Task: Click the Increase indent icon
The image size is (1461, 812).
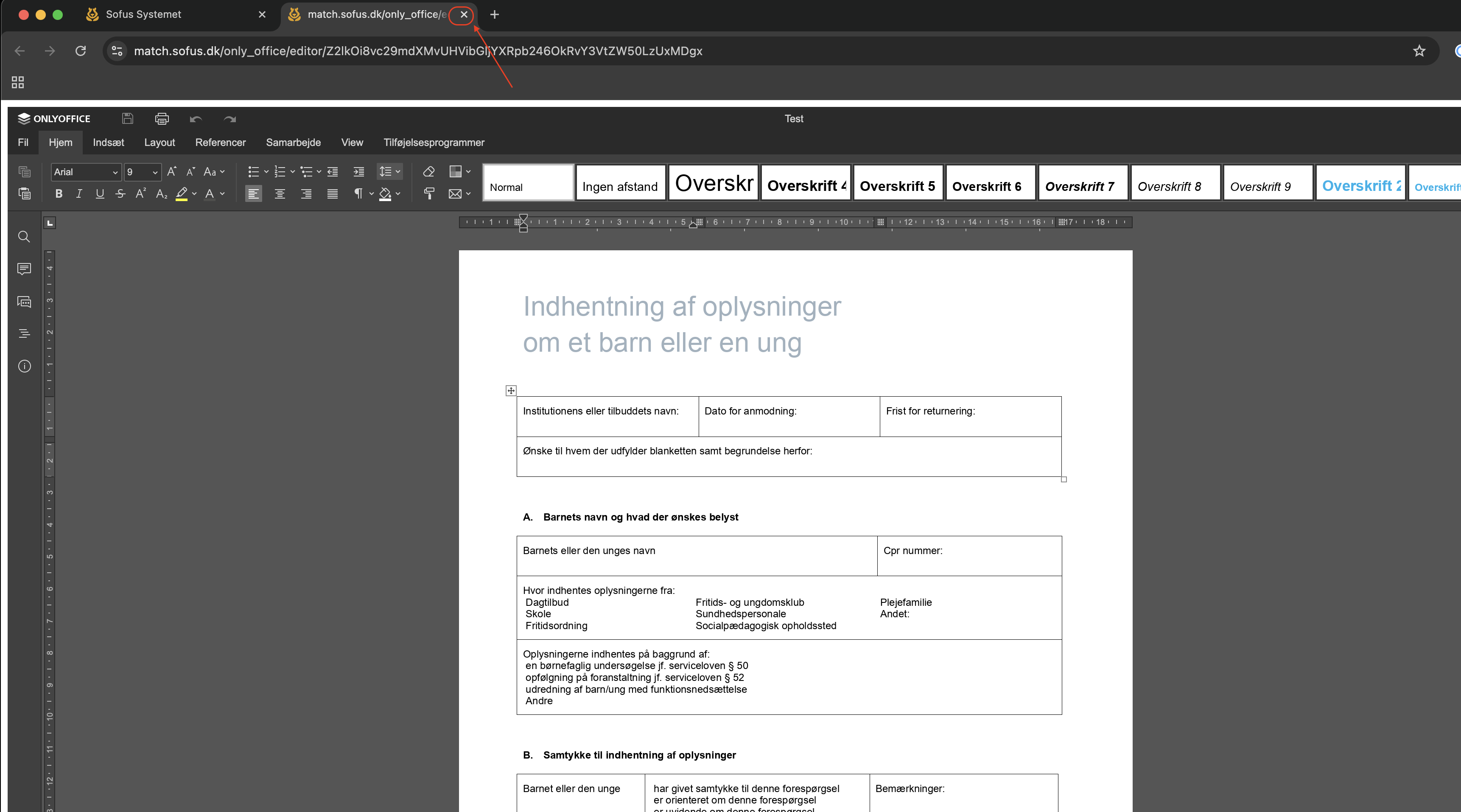Action: tap(358, 172)
